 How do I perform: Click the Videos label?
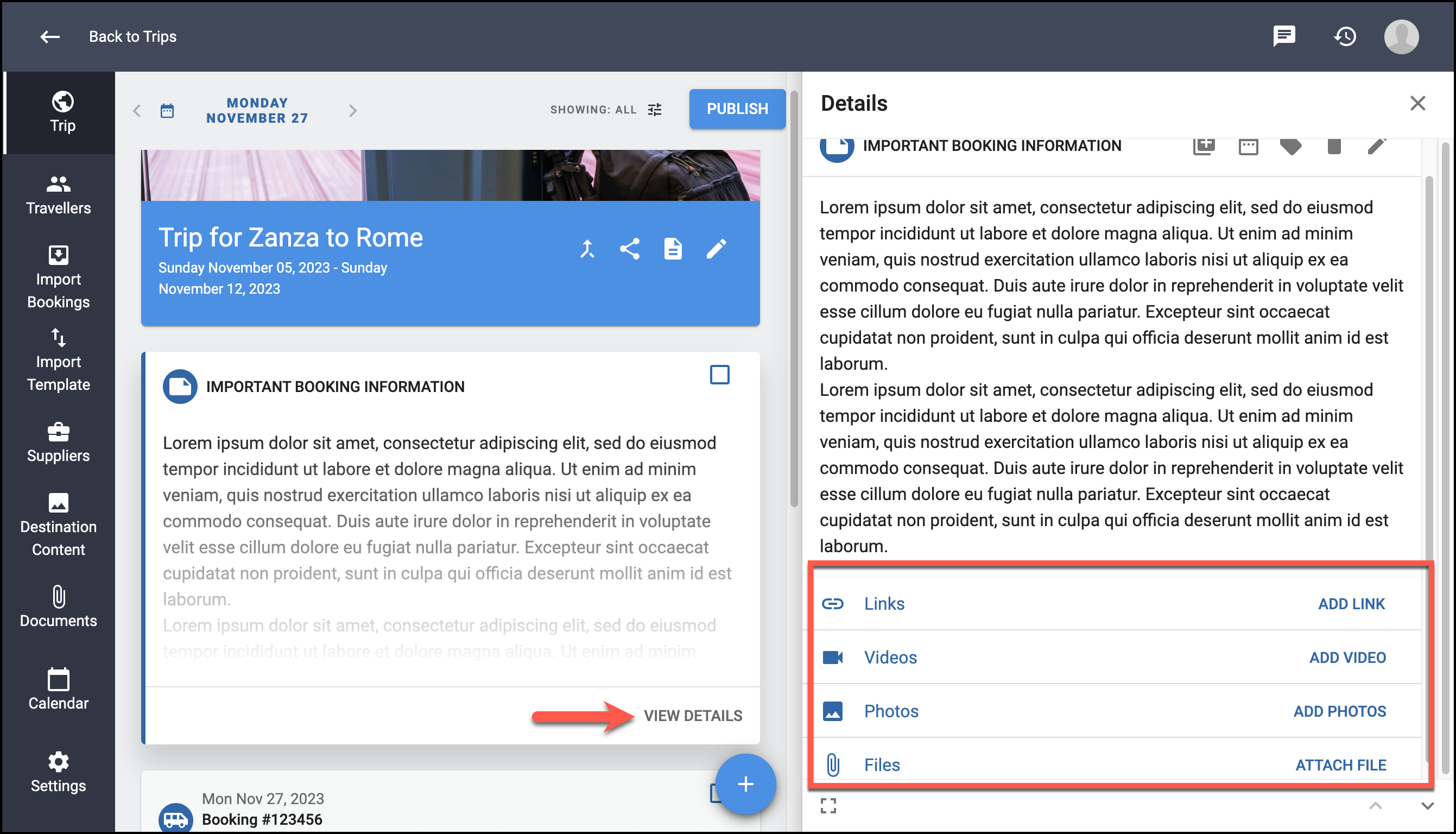coord(890,658)
